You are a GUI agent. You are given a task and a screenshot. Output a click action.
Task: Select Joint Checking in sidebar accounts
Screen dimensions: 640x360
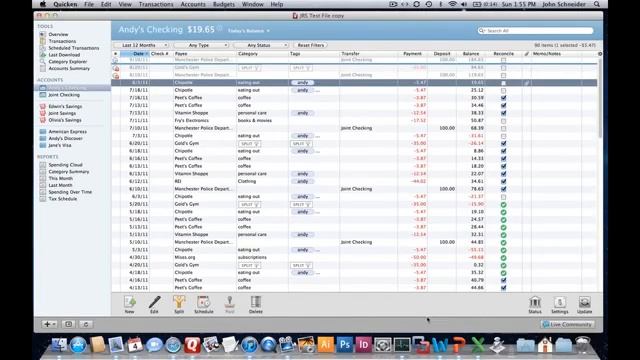64,95
